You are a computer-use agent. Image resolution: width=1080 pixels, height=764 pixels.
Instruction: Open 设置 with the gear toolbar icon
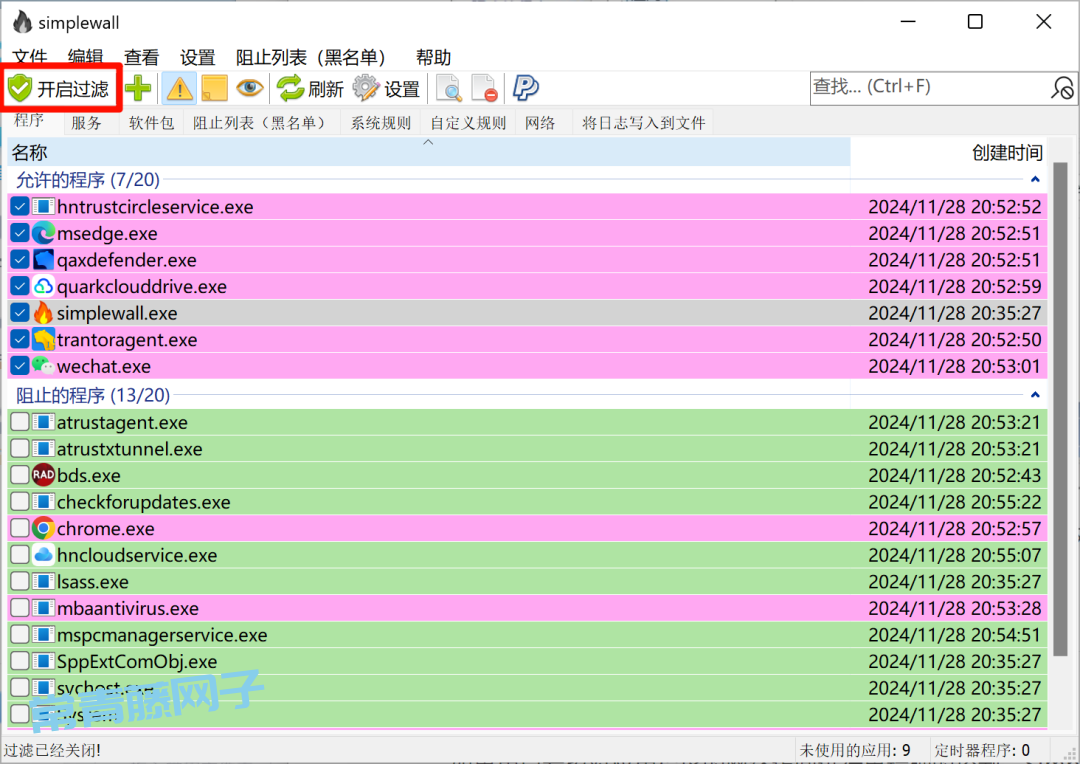coord(386,89)
